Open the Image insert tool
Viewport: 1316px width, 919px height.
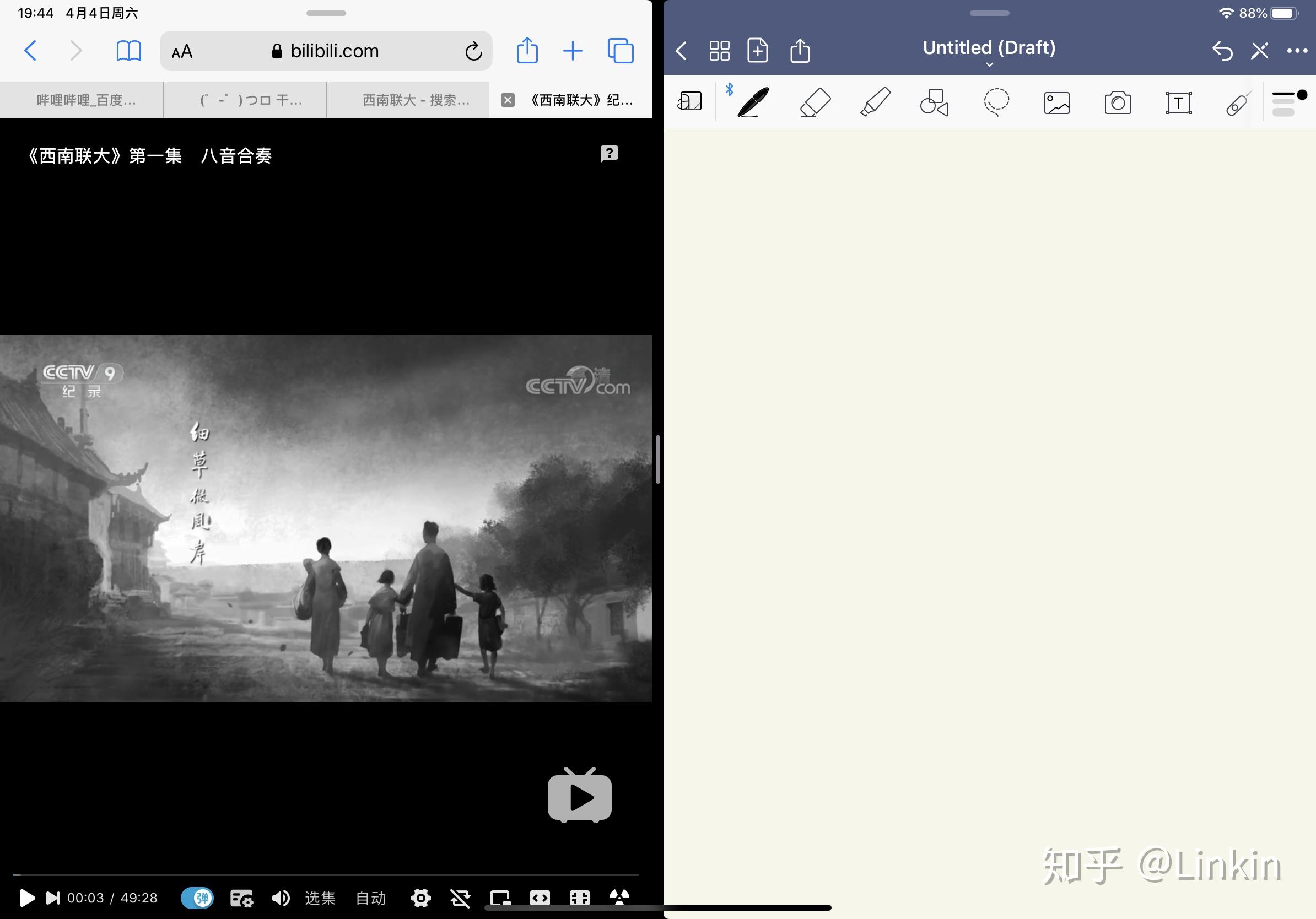click(x=1057, y=103)
